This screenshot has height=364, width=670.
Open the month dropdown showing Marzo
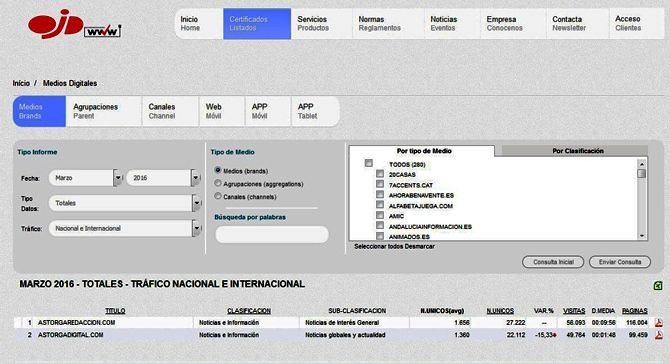[85, 178]
